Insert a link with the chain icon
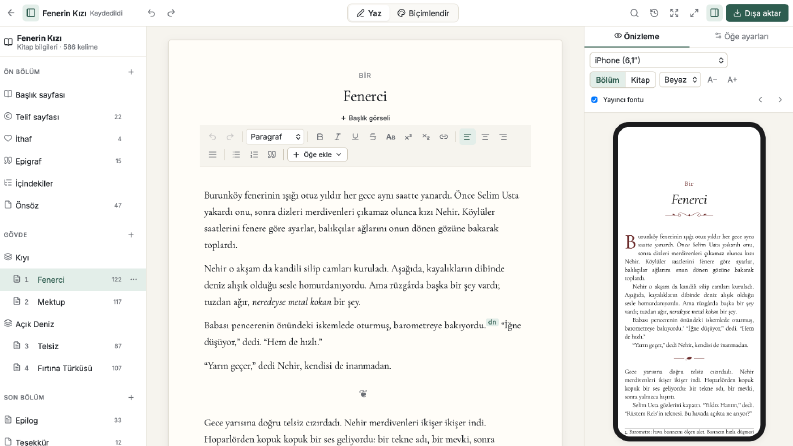Image resolution: width=793 pixels, height=446 pixels. 444,137
